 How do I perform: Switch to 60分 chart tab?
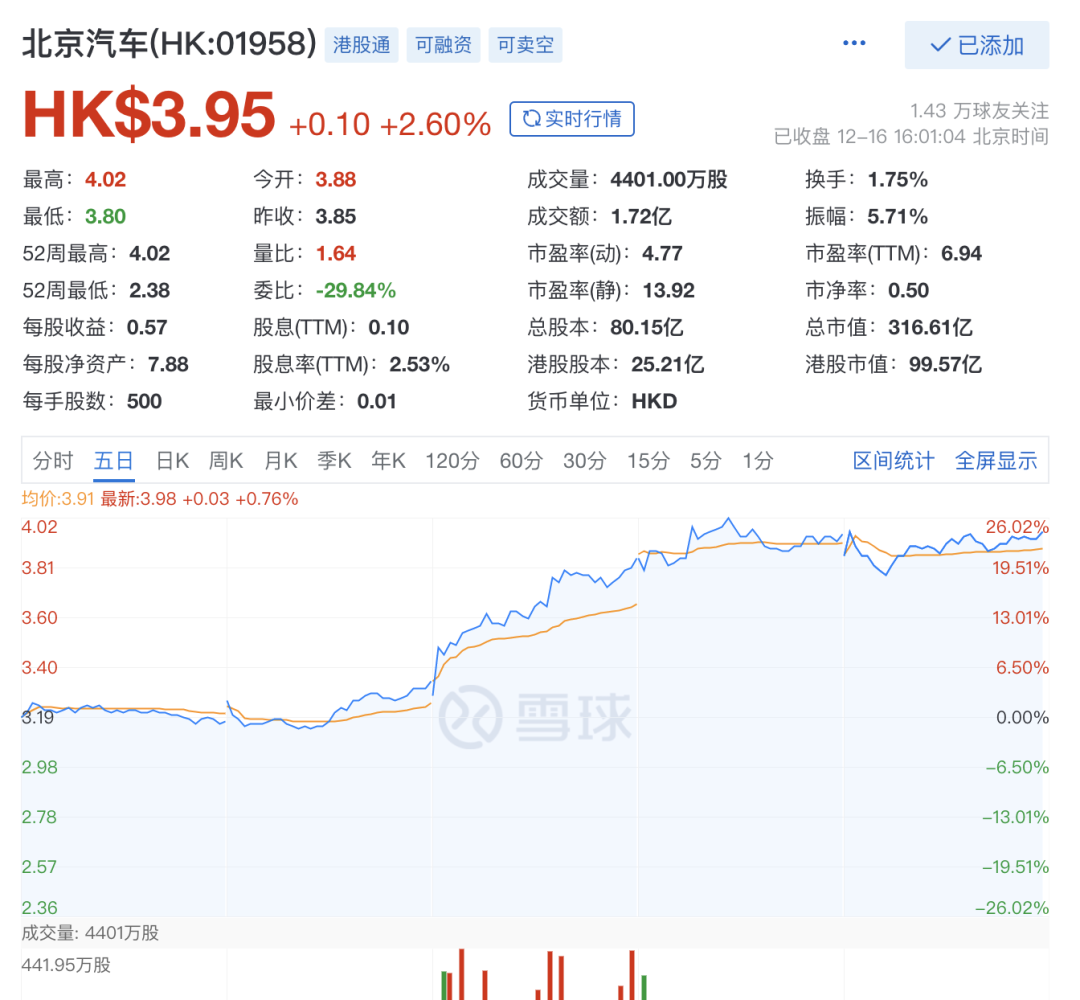click(x=521, y=460)
